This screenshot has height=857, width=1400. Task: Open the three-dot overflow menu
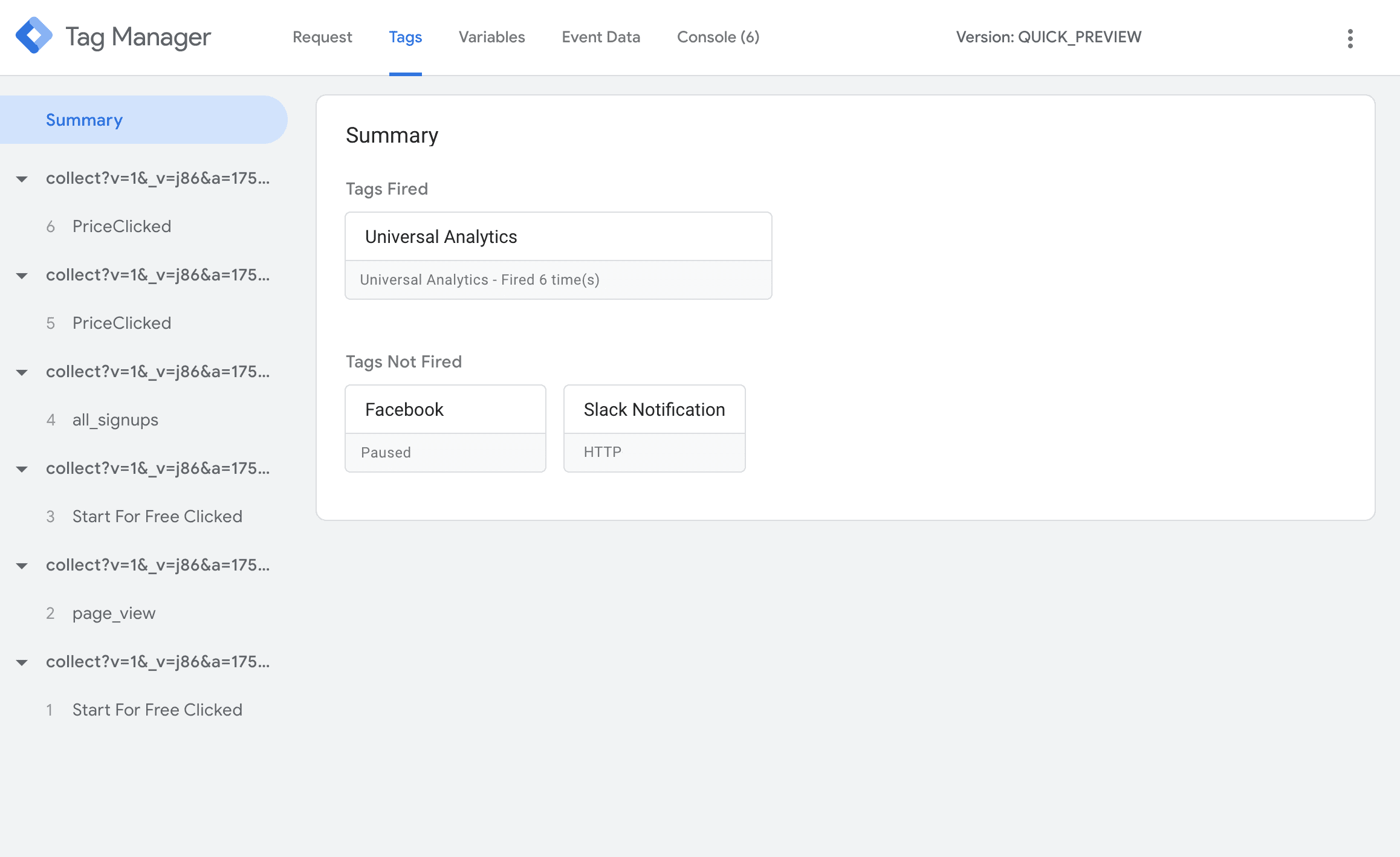pos(1350,39)
